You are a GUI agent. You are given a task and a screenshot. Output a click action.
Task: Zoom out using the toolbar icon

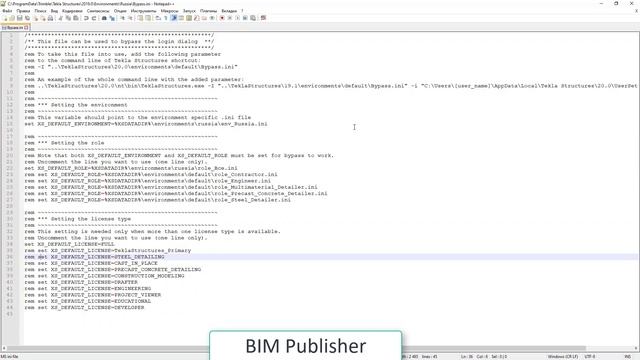pos(130,18)
